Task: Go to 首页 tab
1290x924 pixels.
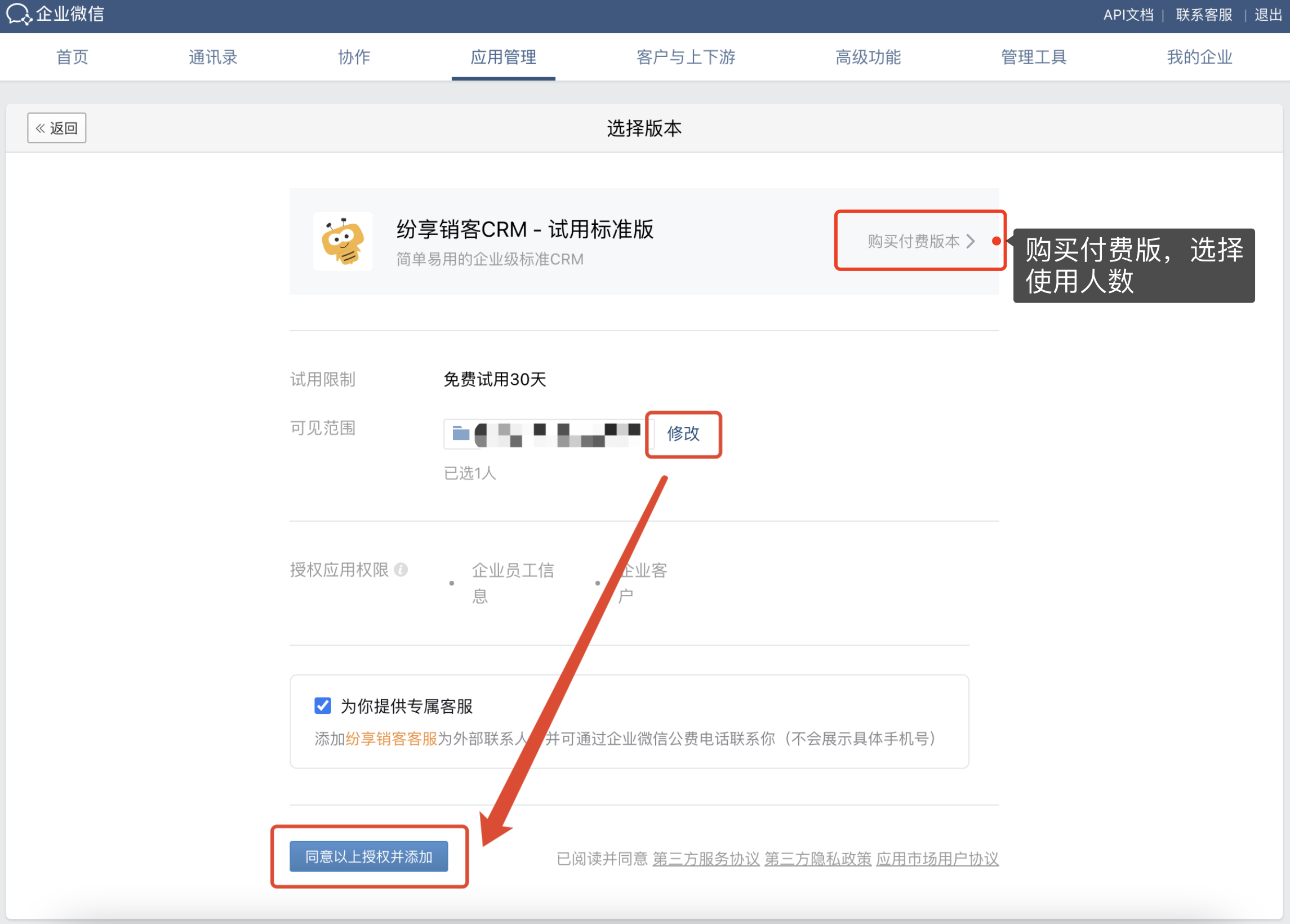Action: pyautogui.click(x=72, y=57)
